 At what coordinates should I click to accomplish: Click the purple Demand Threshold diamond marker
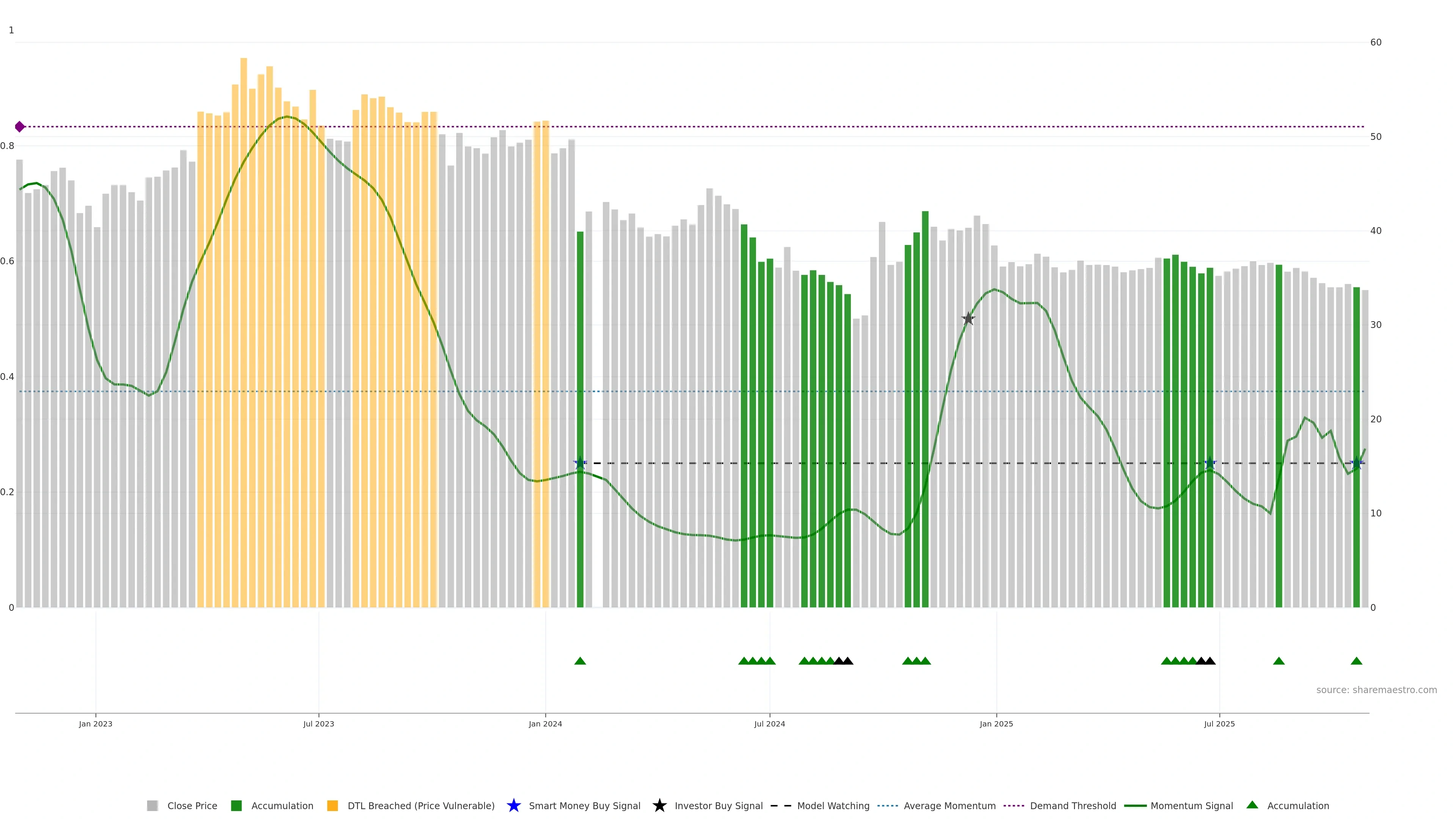(20, 127)
